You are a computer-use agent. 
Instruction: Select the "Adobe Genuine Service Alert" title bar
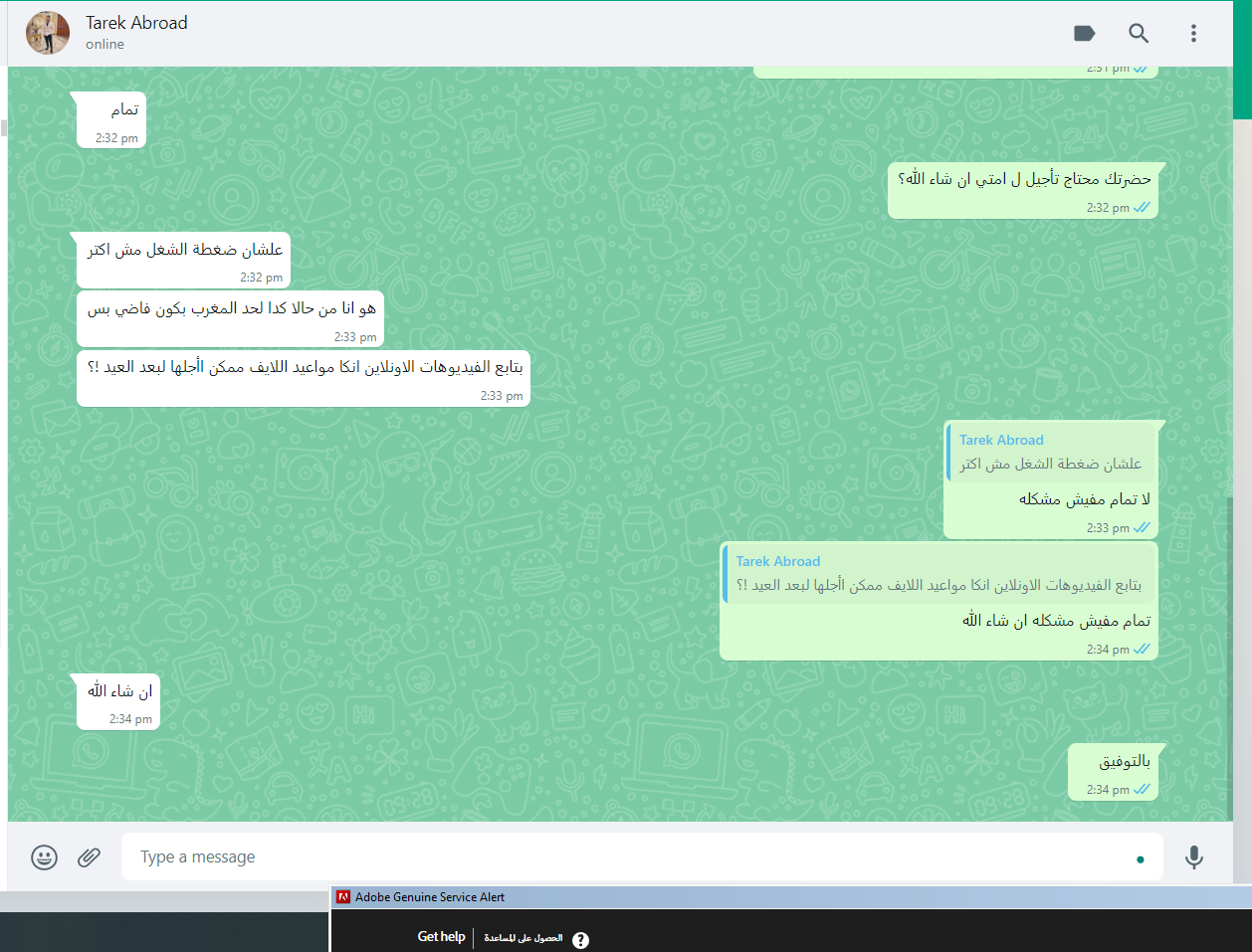[791, 897]
